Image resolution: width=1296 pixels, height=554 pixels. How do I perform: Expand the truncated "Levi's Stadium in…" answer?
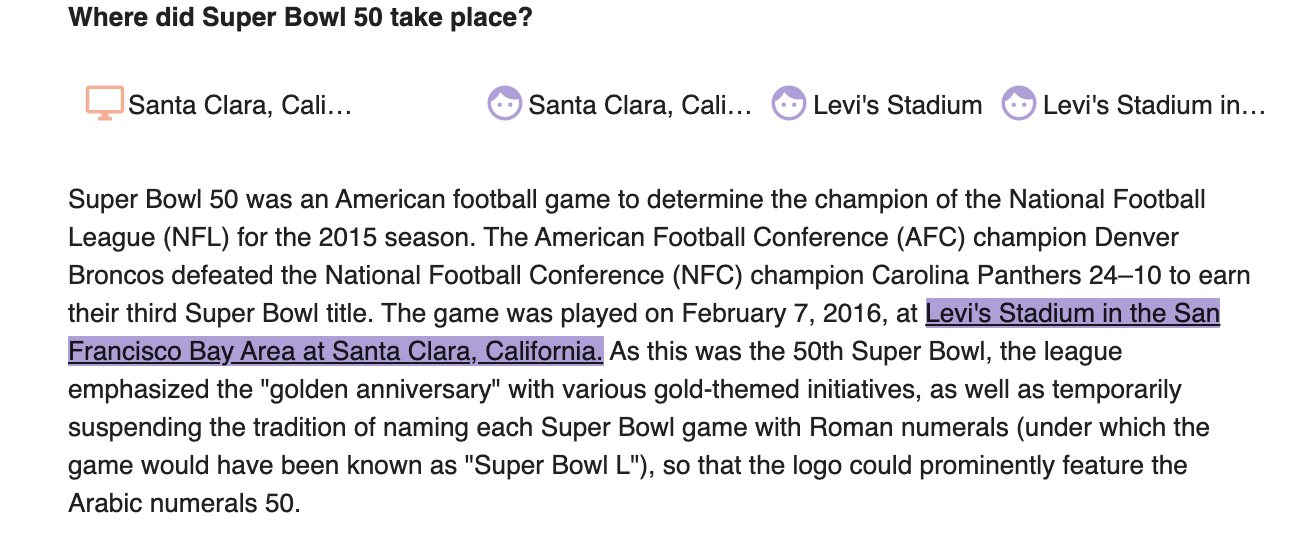click(1155, 105)
